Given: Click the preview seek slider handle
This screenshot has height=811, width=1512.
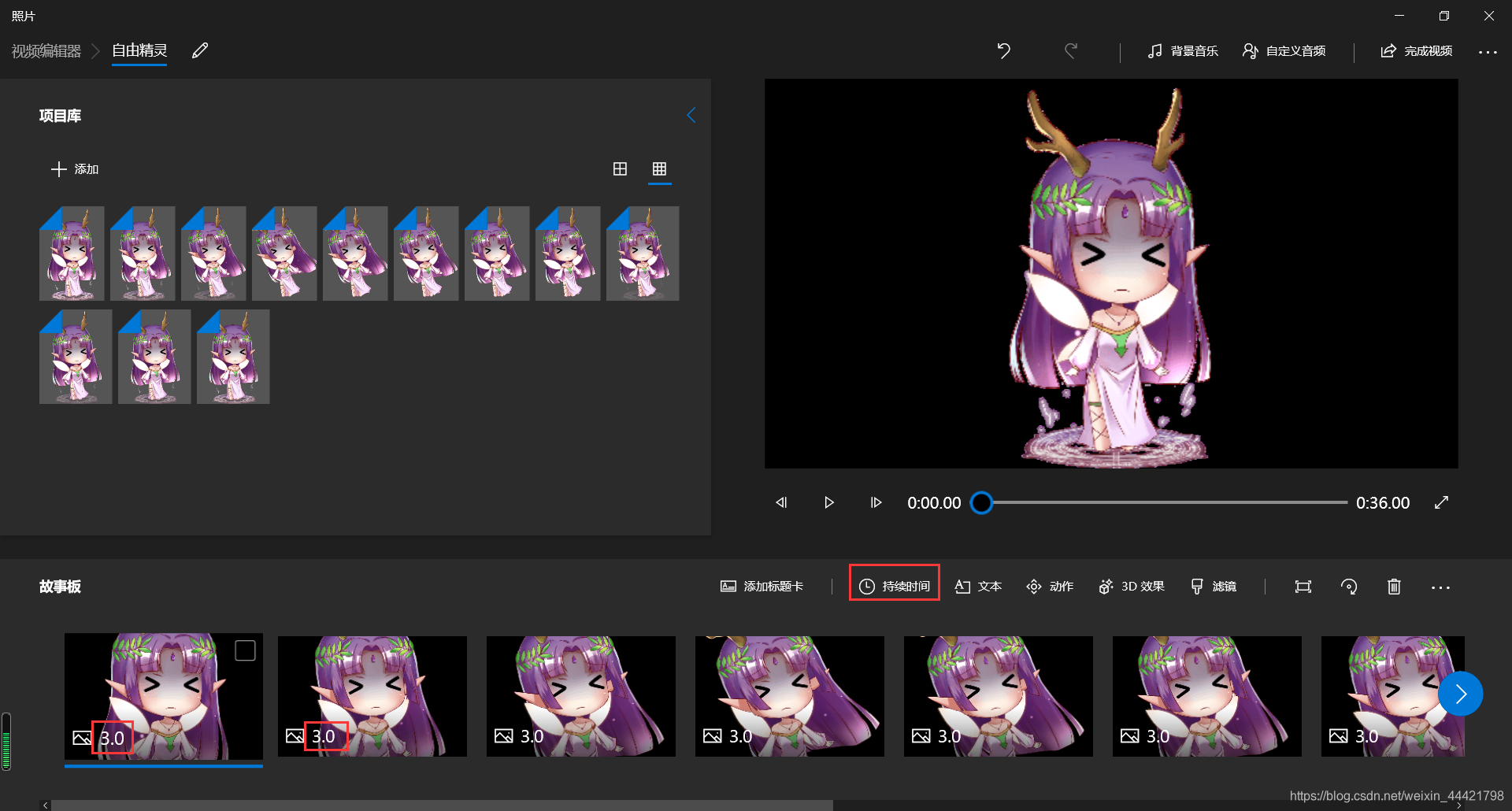Looking at the screenshot, I should click(x=981, y=502).
